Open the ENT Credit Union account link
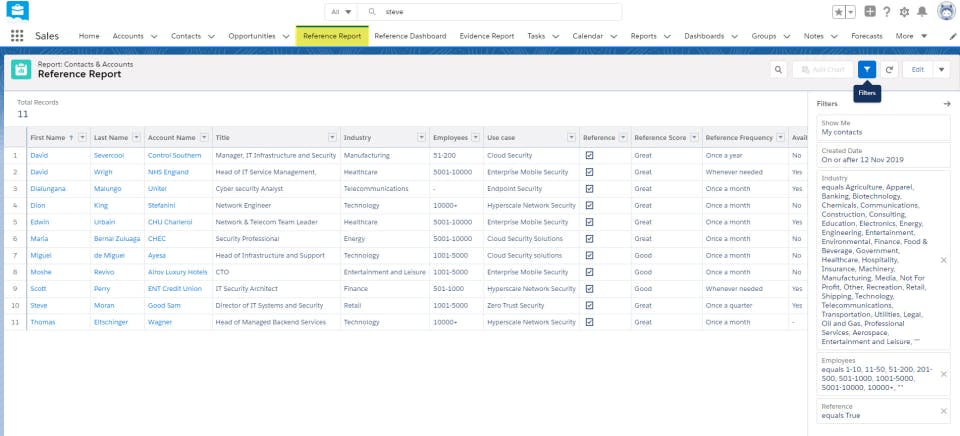The height and width of the screenshot is (436, 960). point(174,288)
